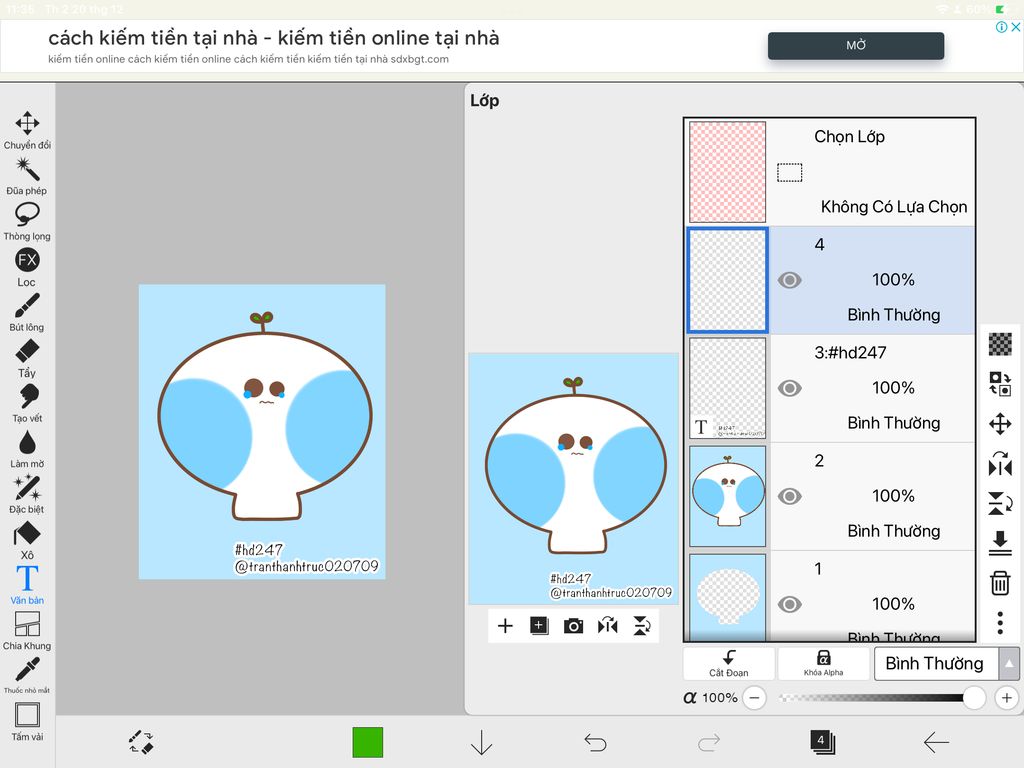Hide layer 3:#hd247 with its eye icon
Viewport: 1024px width, 768px height.
pyautogui.click(x=790, y=389)
